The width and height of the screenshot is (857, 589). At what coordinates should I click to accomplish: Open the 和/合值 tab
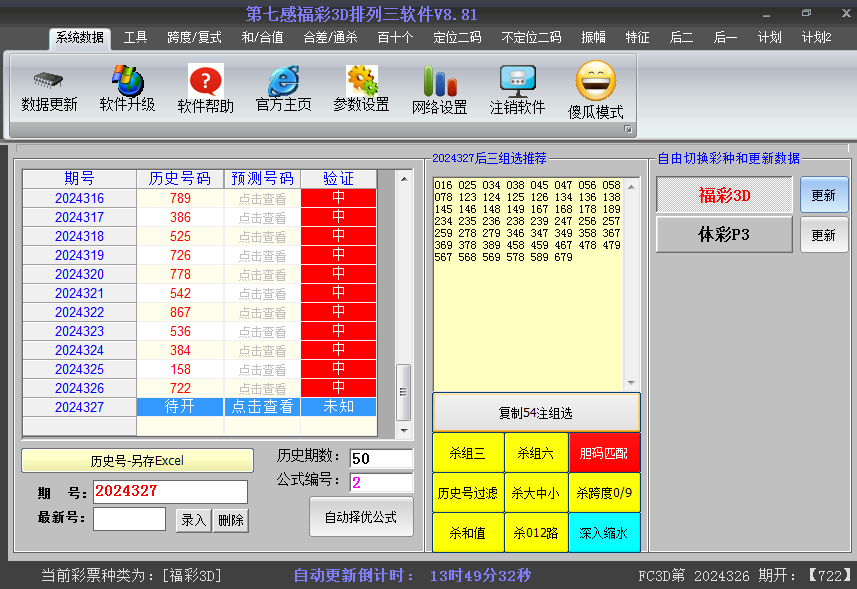pyautogui.click(x=262, y=38)
